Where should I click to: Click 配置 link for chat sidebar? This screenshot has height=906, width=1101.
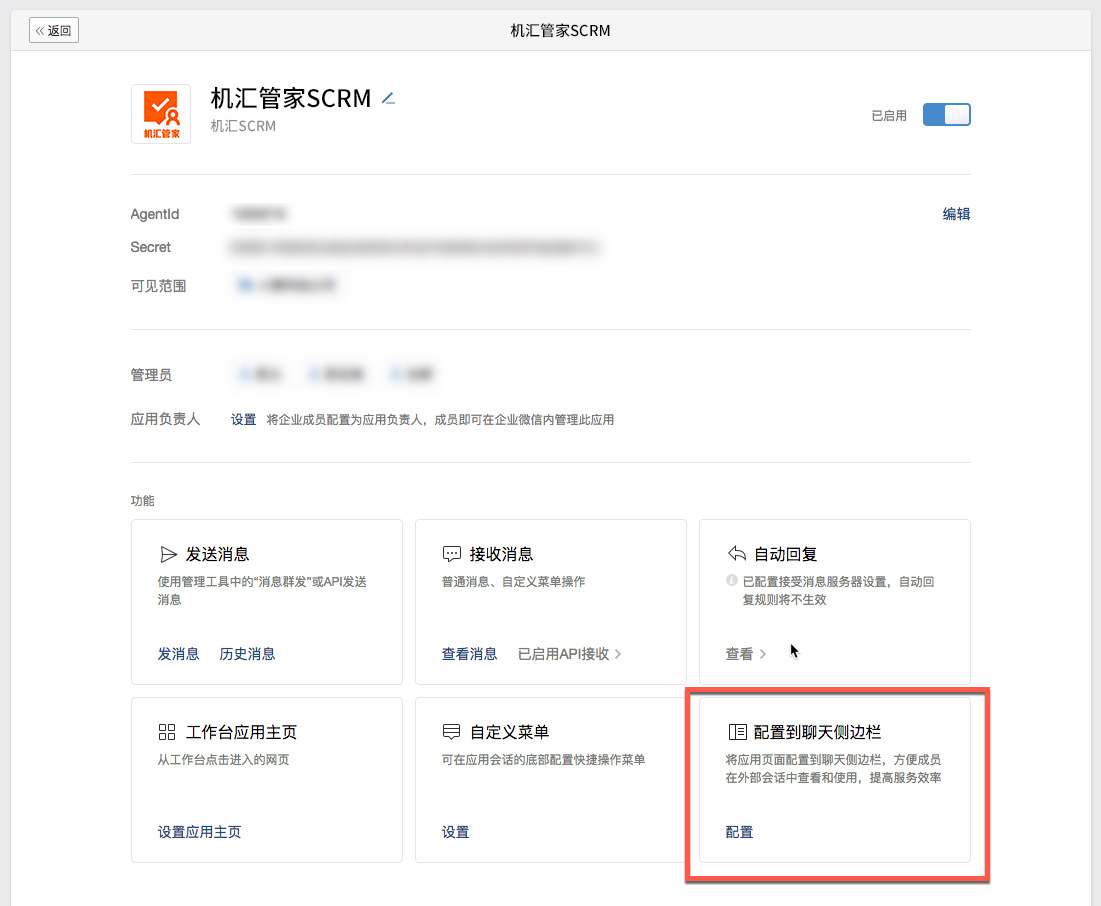[739, 832]
